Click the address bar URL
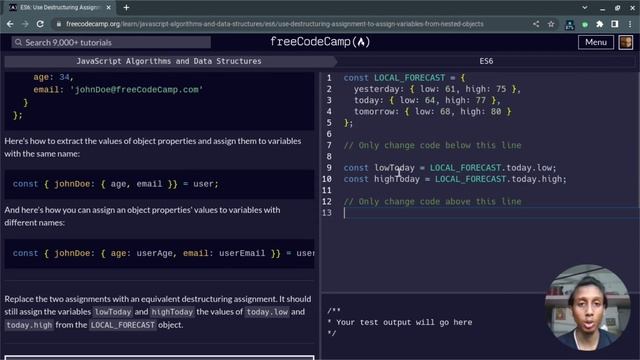Viewport: 640px width, 360px height. 274,24
